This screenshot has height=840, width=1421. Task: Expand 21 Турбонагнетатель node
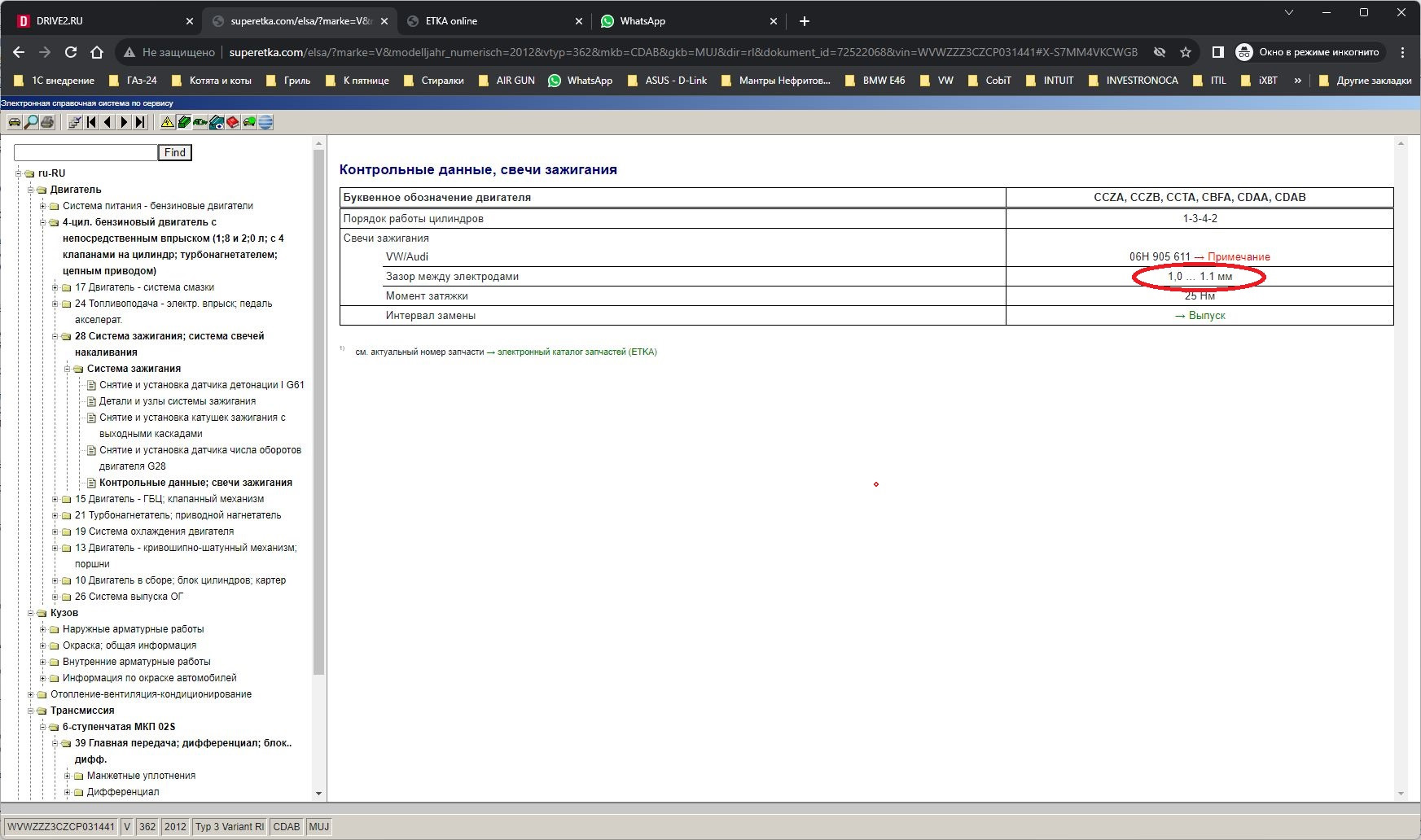pyautogui.click(x=55, y=515)
